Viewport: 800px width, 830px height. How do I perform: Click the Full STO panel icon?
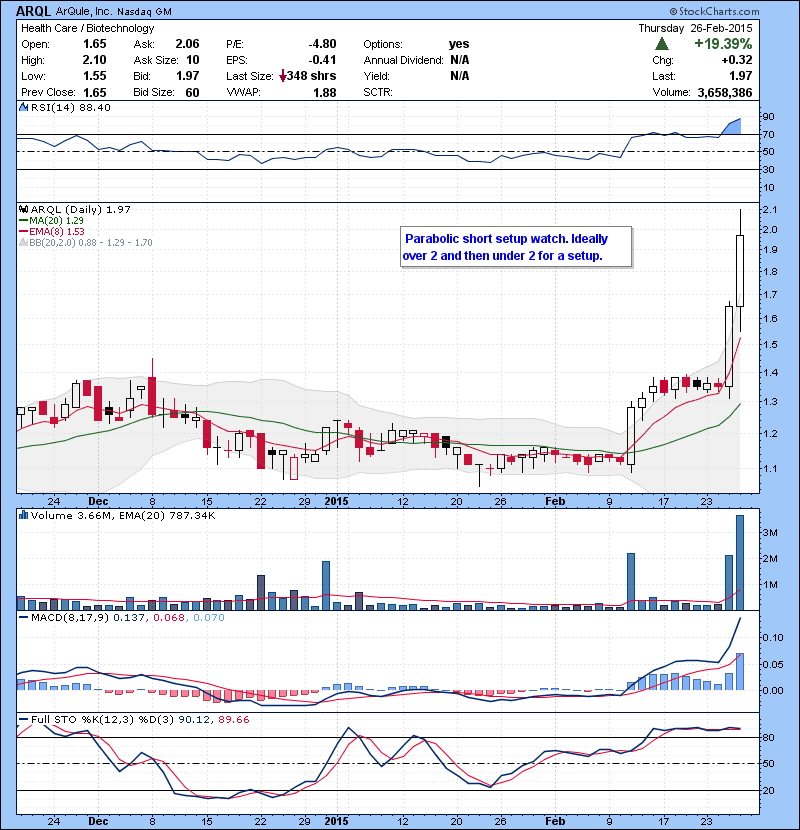(x=22, y=717)
